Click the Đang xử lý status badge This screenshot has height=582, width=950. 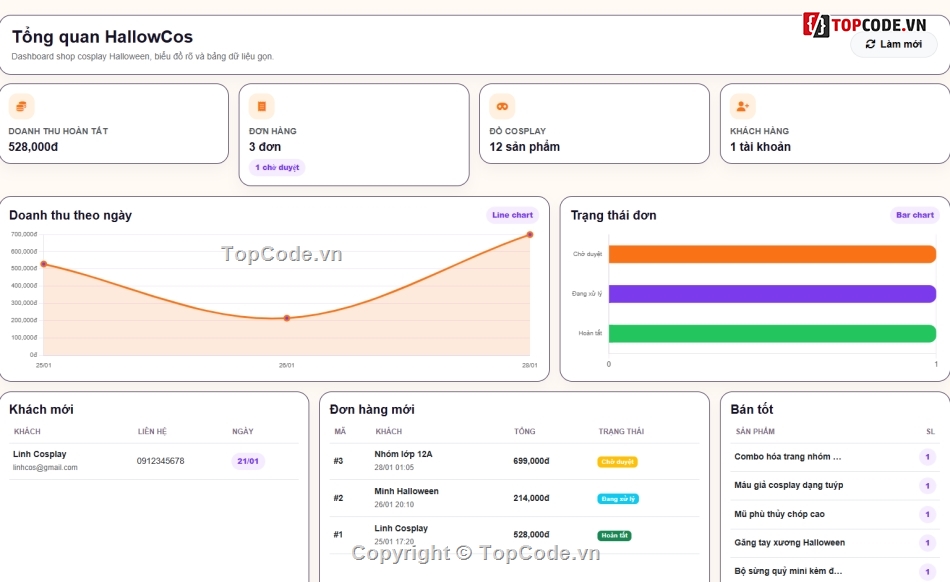[618, 499]
